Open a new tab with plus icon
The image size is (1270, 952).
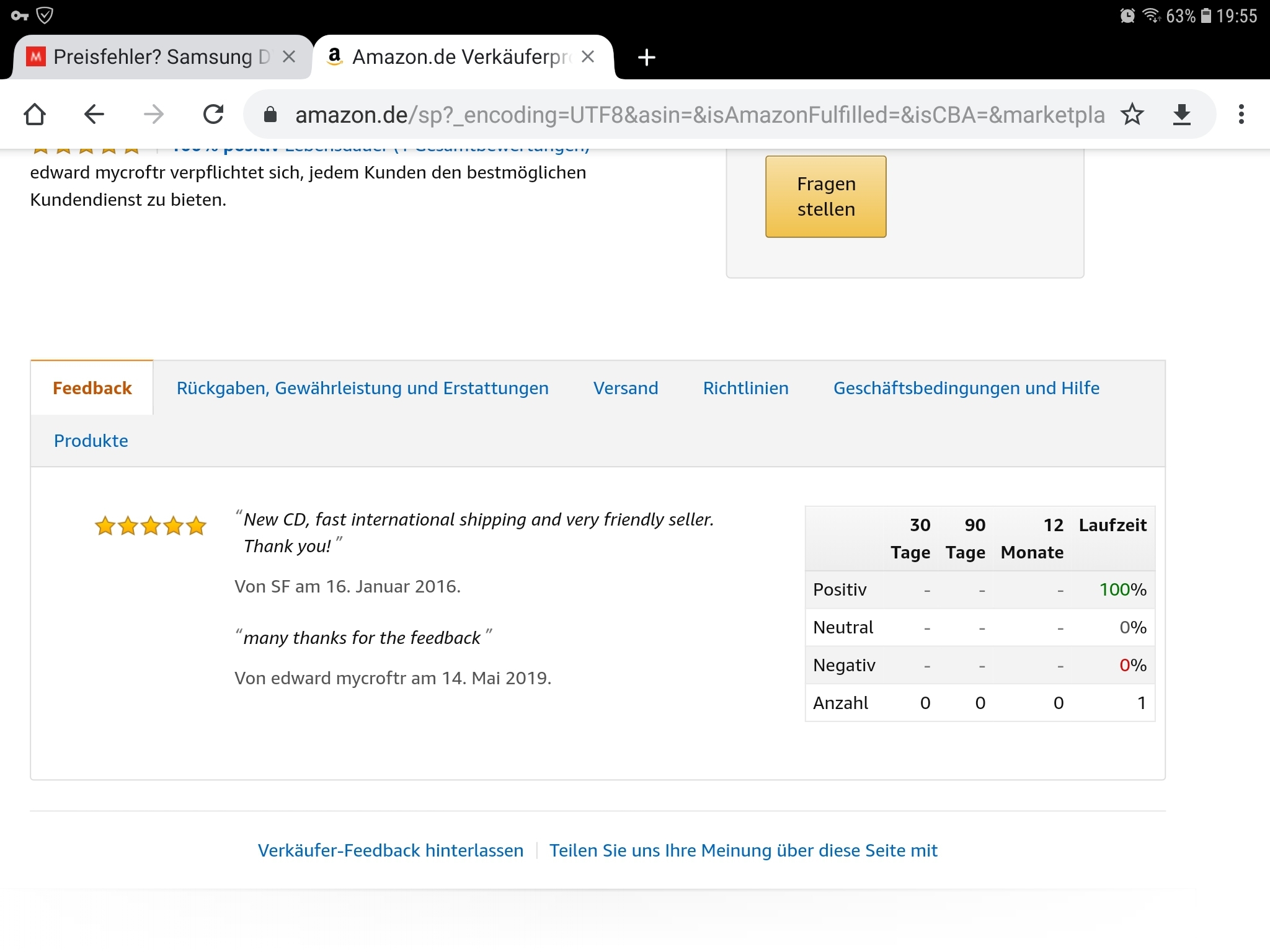pyautogui.click(x=646, y=58)
